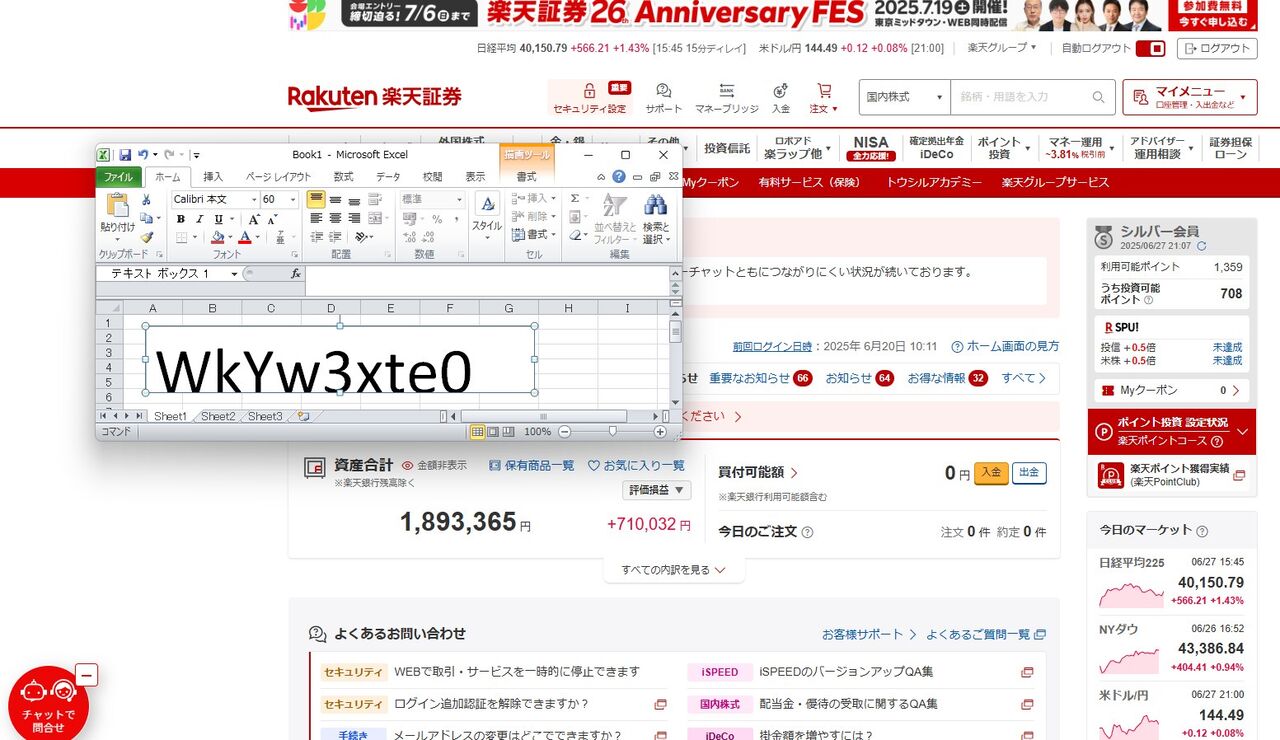Insert a new worksheet tab in Excel
The width and height of the screenshot is (1280, 740).
pos(303,416)
